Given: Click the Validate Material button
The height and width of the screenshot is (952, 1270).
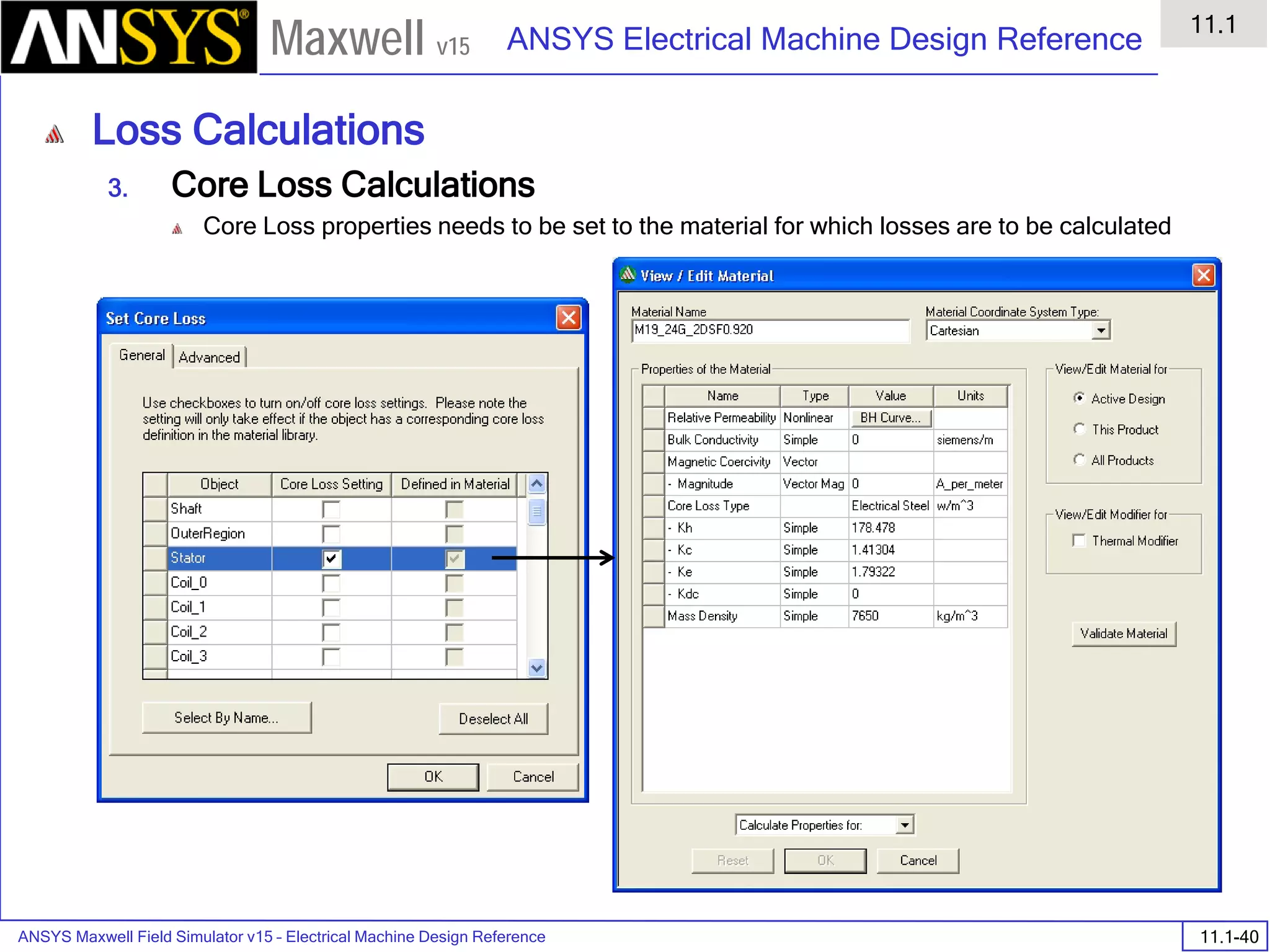Looking at the screenshot, I should [1124, 633].
